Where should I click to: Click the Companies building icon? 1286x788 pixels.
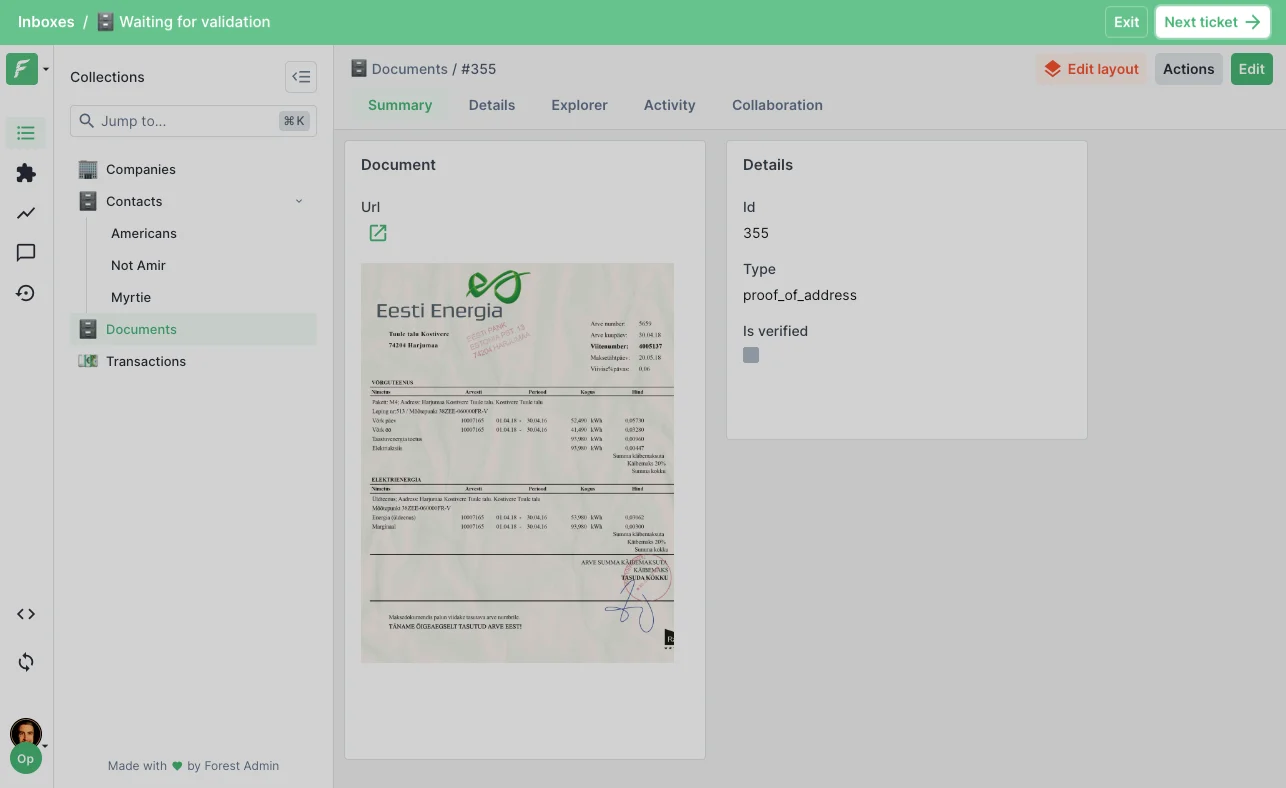(88, 169)
